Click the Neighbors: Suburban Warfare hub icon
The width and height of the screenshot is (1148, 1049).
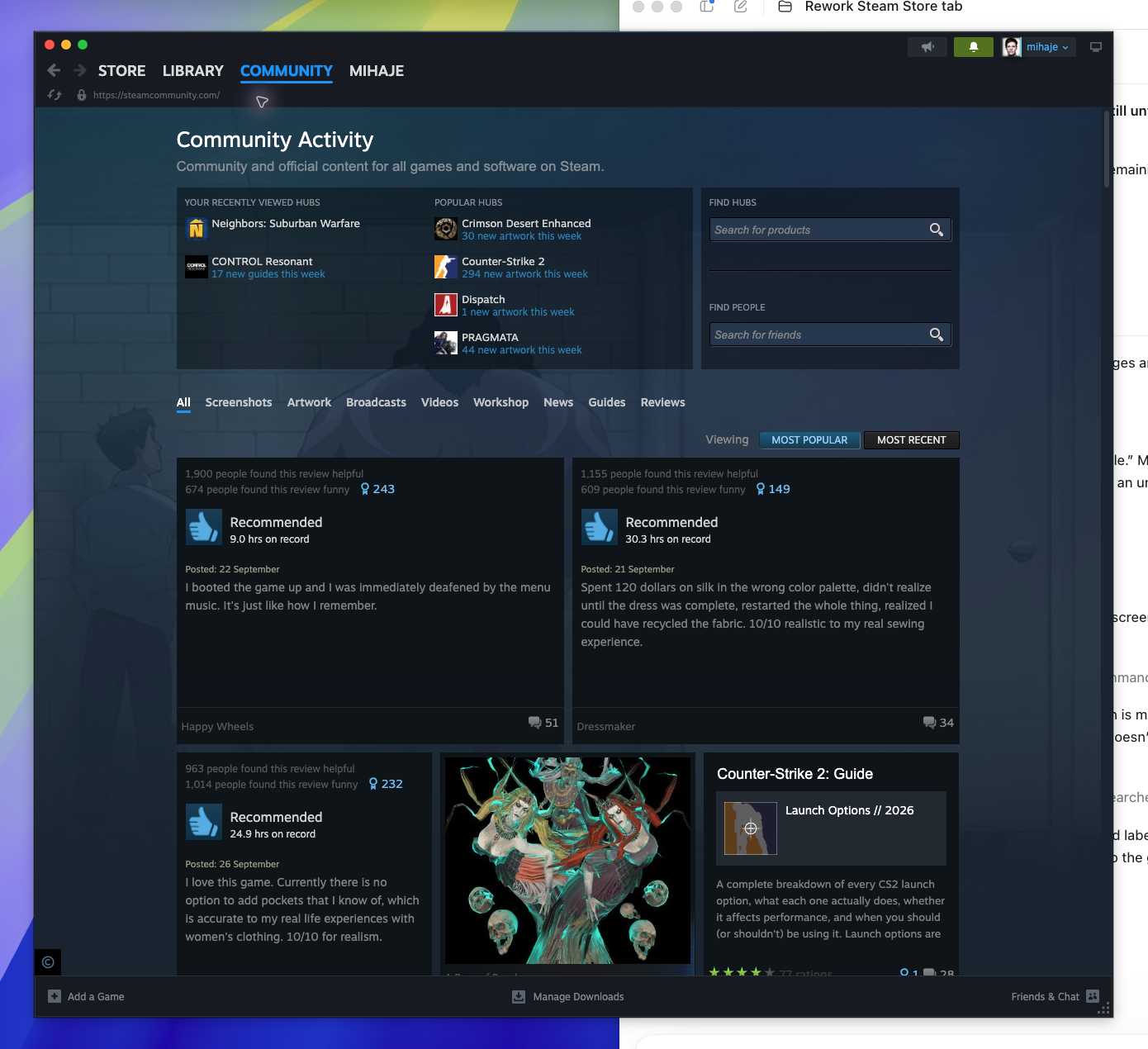click(x=197, y=228)
